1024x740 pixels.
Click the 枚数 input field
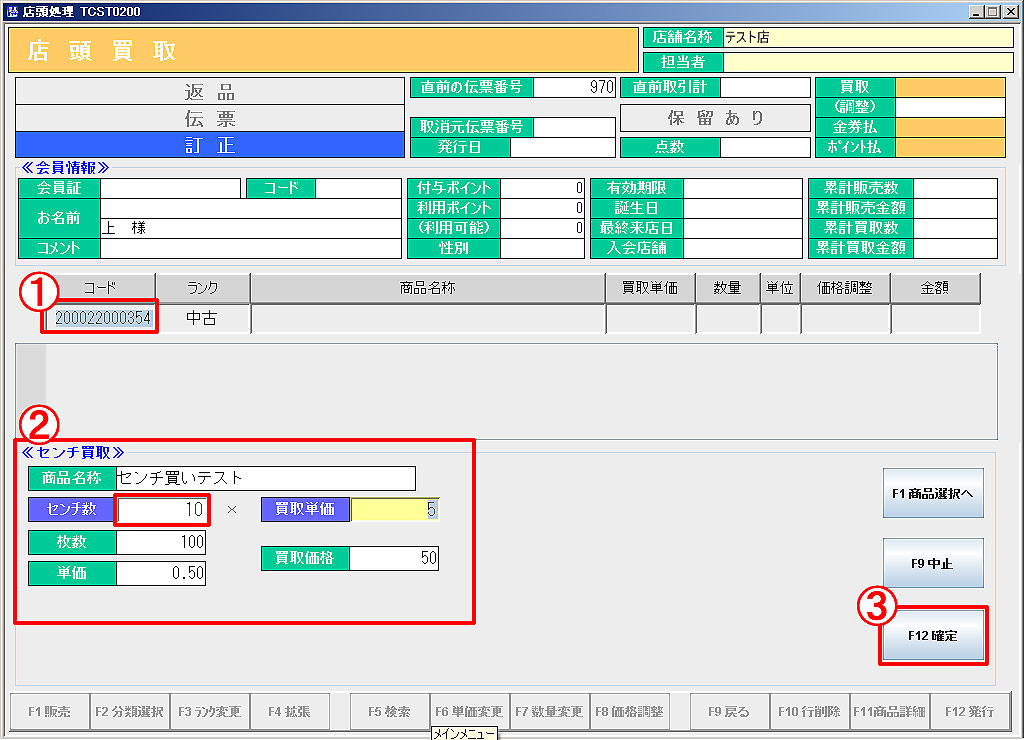[161, 543]
